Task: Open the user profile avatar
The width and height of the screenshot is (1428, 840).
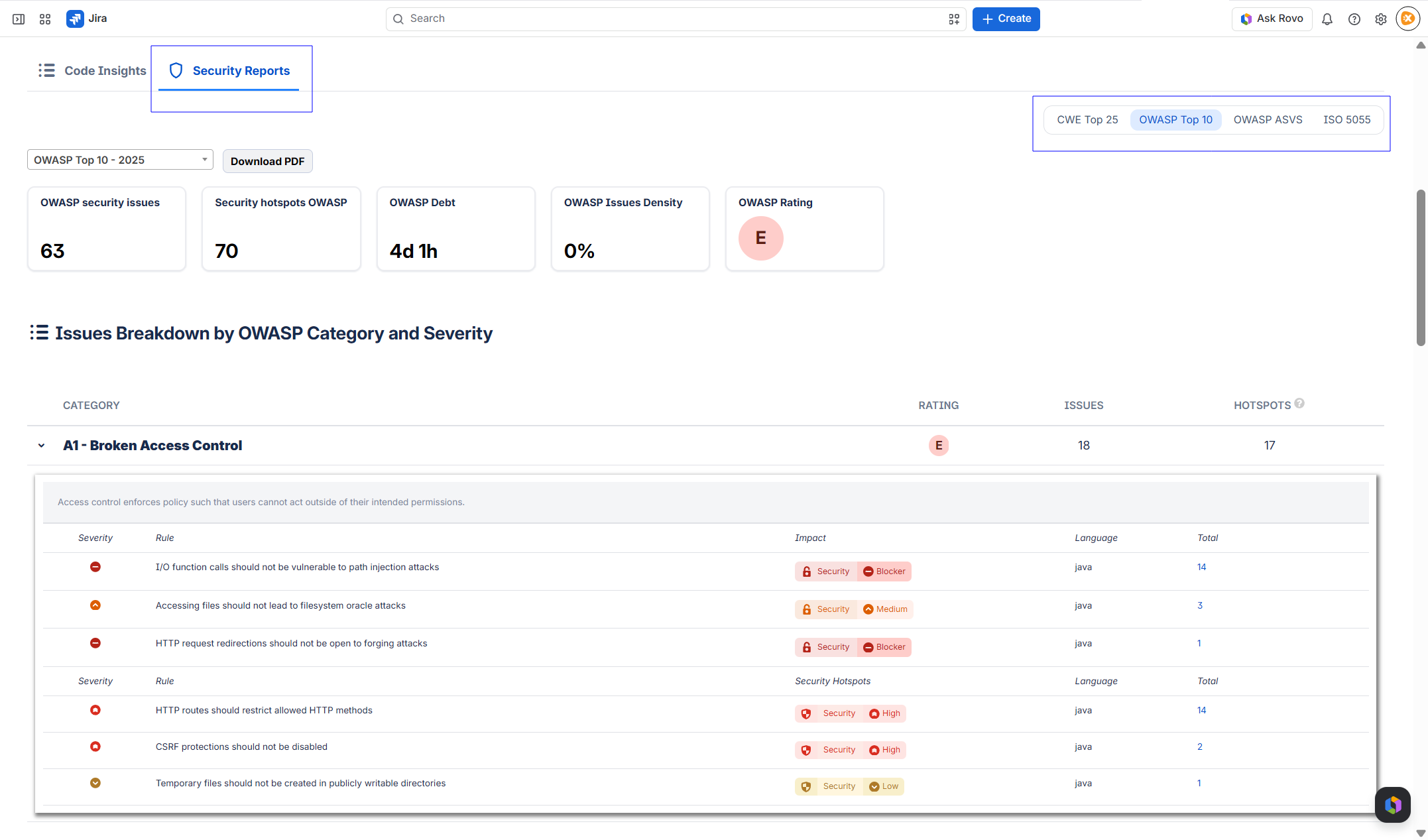Action: click(1408, 19)
